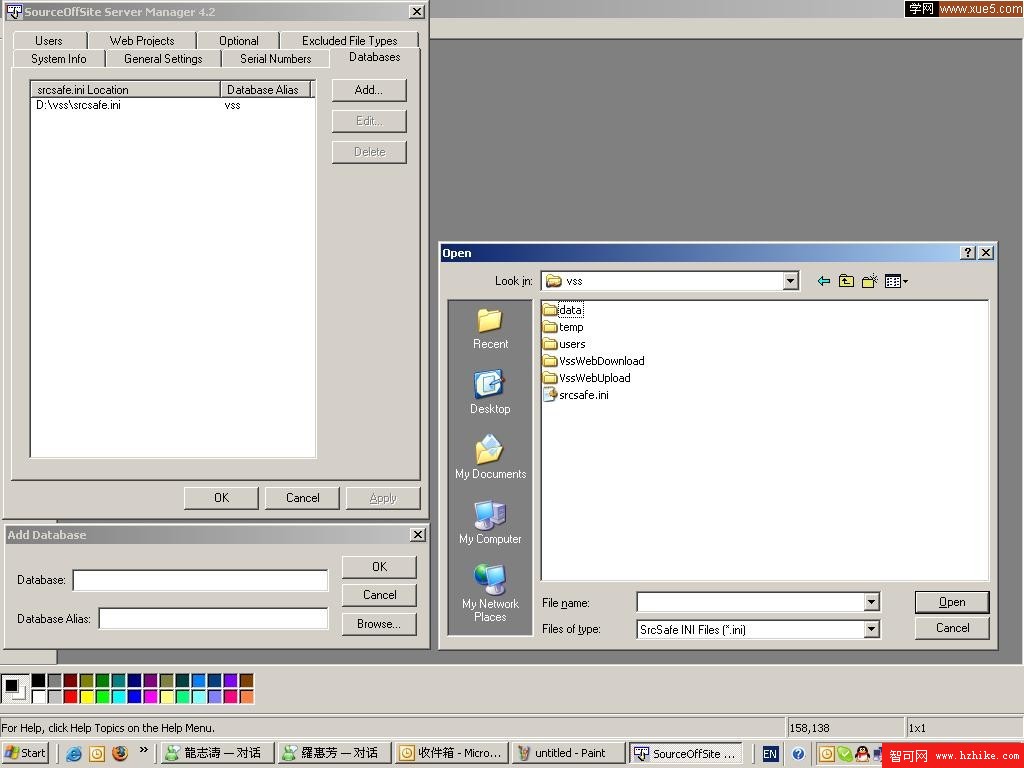The image size is (1024, 768).
Task: Open the Windows Start menu
Action: pyautogui.click(x=25, y=753)
